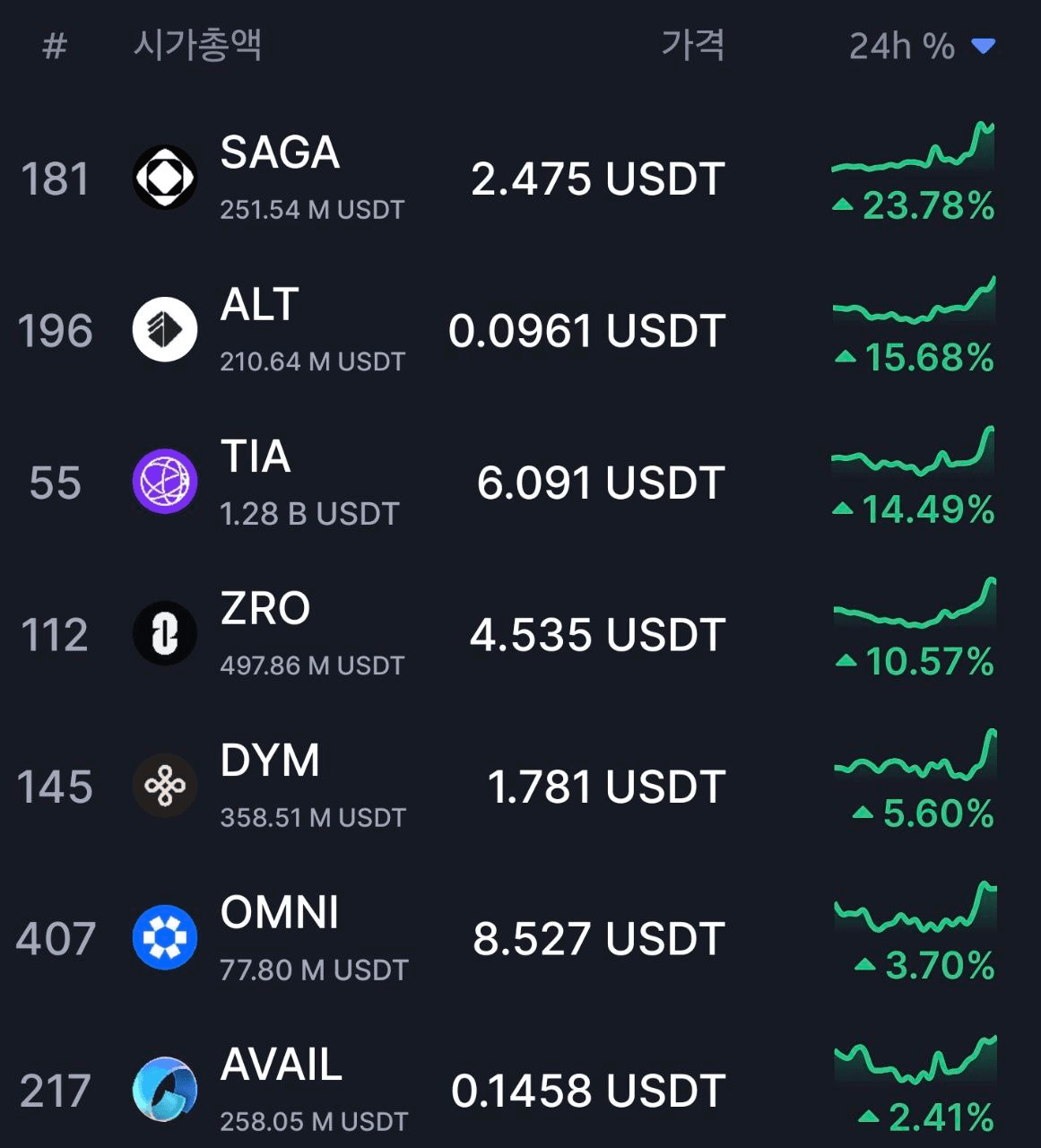Open the SAGA coin logo icon
This screenshot has height=1148, width=1041.
pos(165,178)
